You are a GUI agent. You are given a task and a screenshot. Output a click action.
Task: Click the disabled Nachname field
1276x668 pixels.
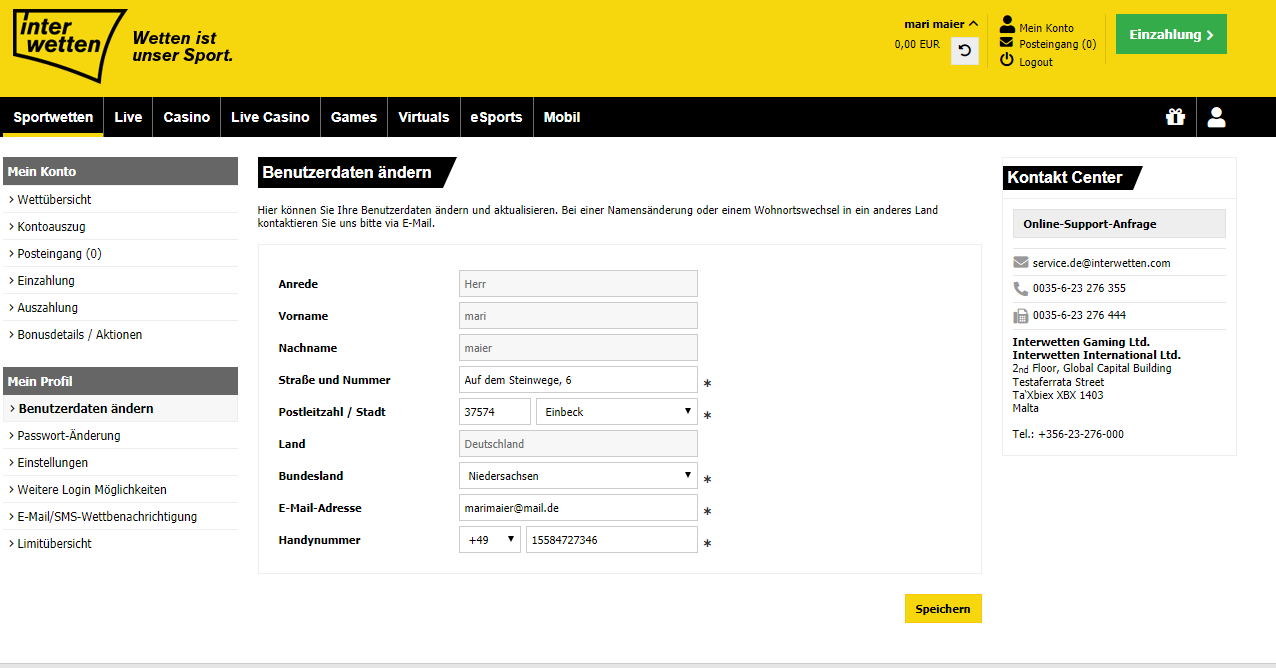click(578, 348)
